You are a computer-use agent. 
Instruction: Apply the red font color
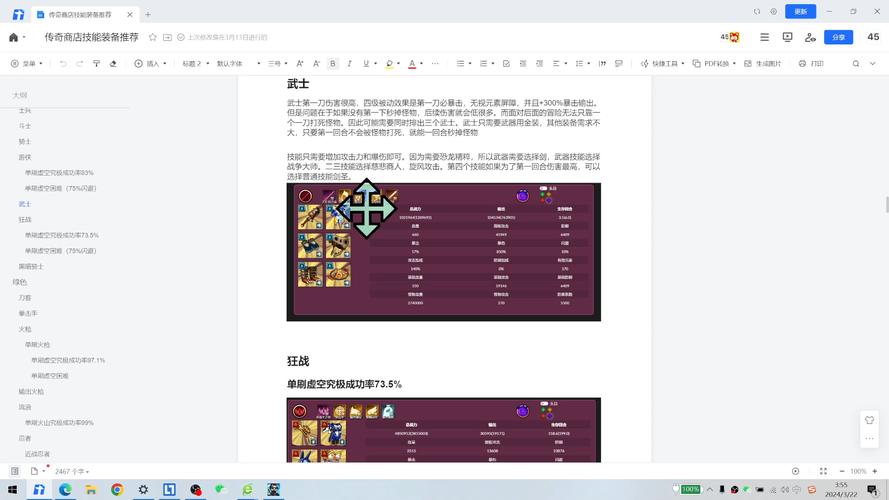pos(412,63)
